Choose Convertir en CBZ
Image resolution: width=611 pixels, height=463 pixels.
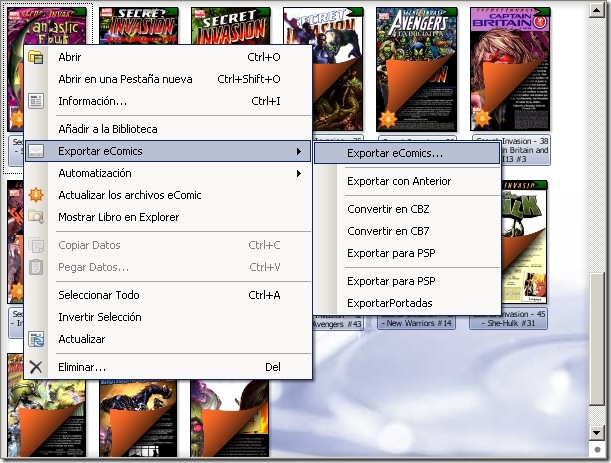tap(407, 209)
